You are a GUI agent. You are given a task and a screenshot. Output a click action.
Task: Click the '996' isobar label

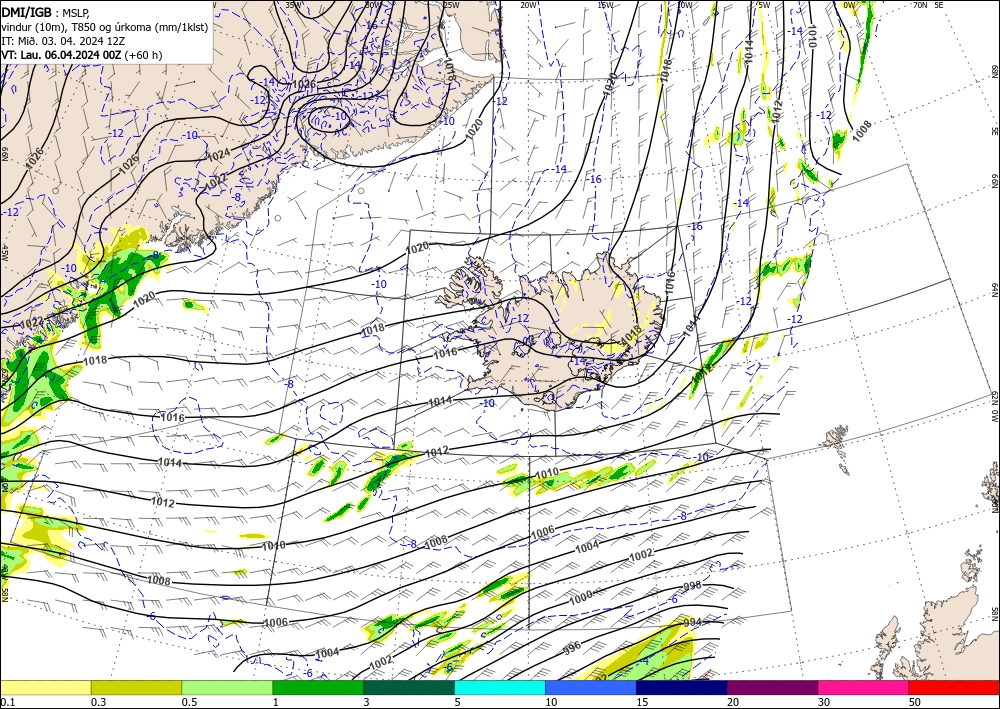pos(573,648)
